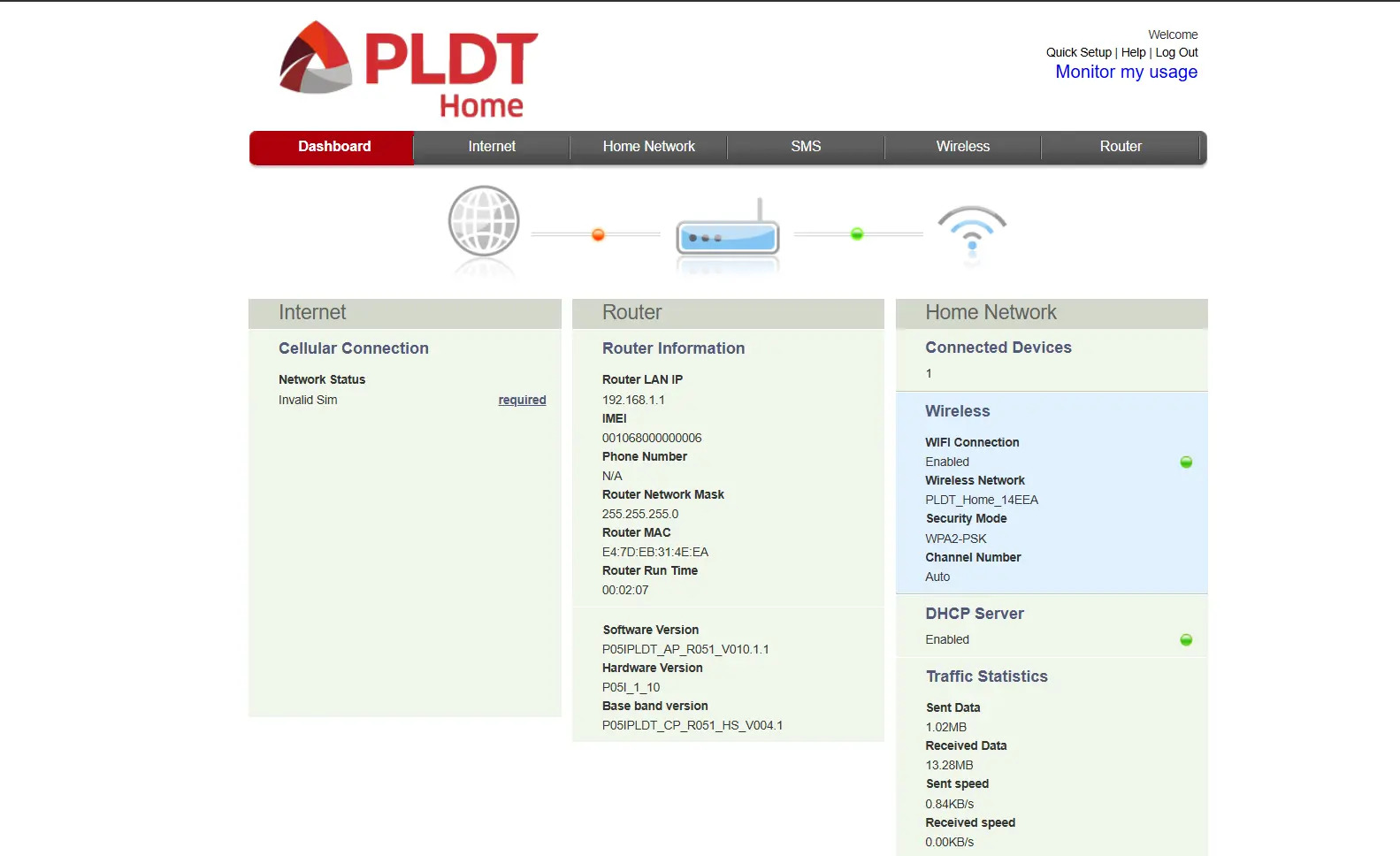
Task: Click the network mask 255.255.255.0
Action: click(640, 514)
